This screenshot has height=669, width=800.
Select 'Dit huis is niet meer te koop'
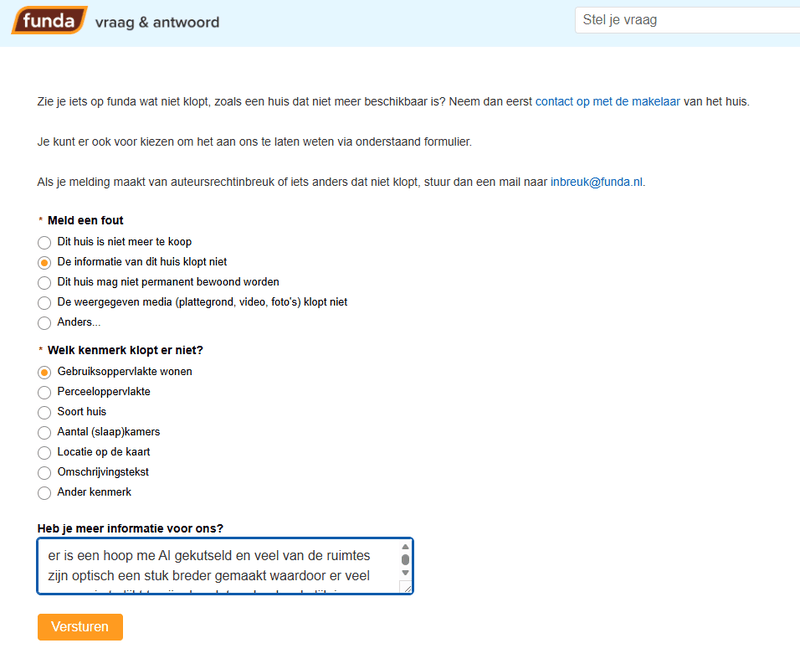[x=44, y=242]
